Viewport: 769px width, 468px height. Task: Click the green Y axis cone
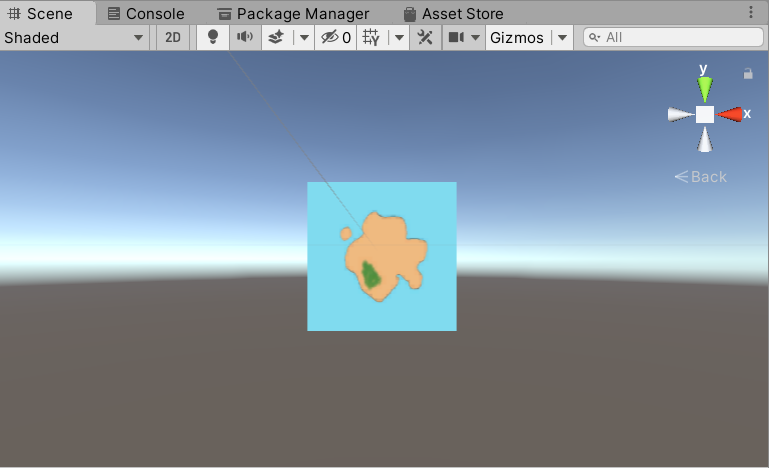(x=705, y=89)
